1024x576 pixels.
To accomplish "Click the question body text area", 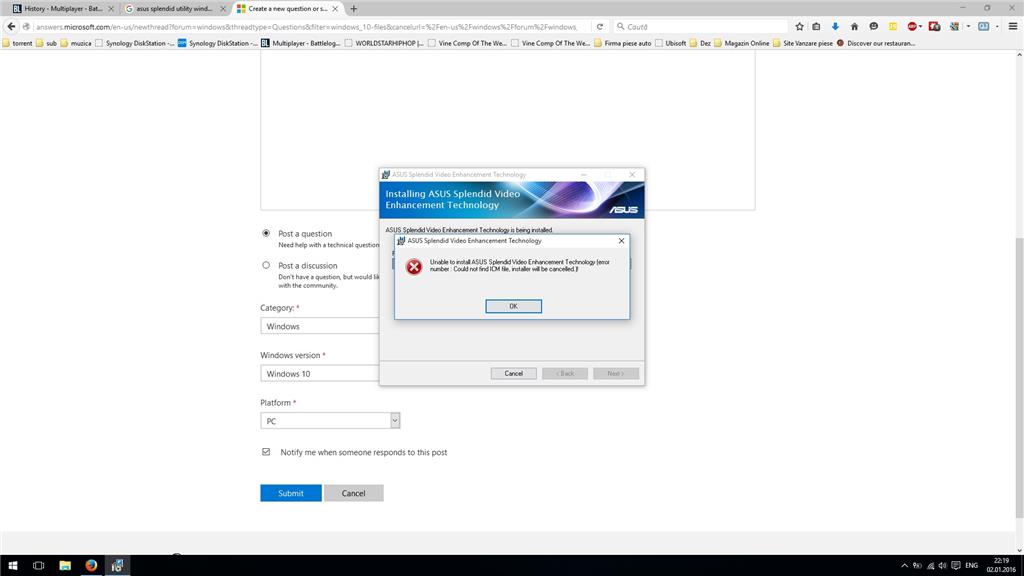I will 507,131.
